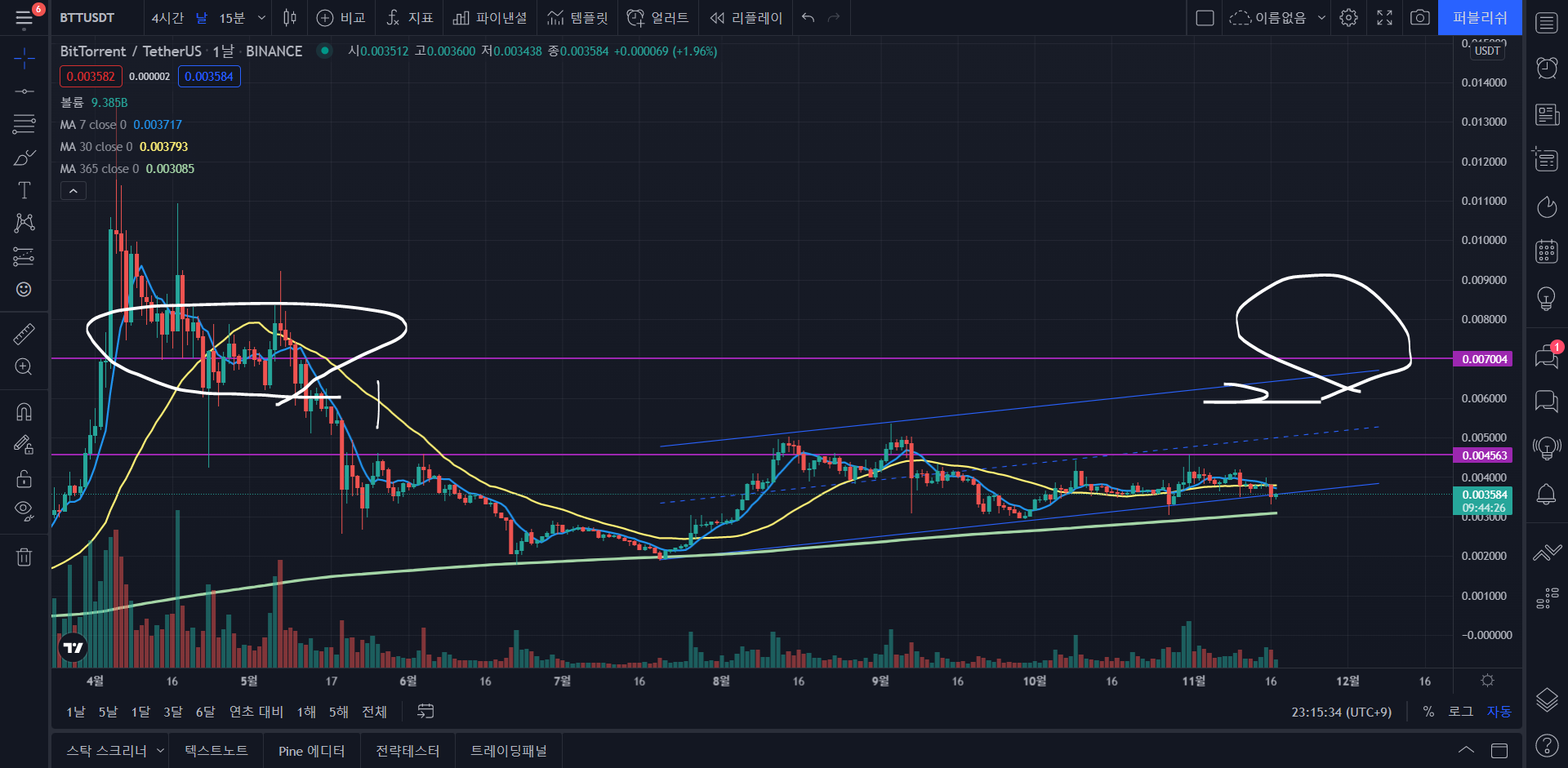Viewport: 1568px width, 768px height.
Task: Open the Fibonacci retracement tools
Action: tap(24, 124)
